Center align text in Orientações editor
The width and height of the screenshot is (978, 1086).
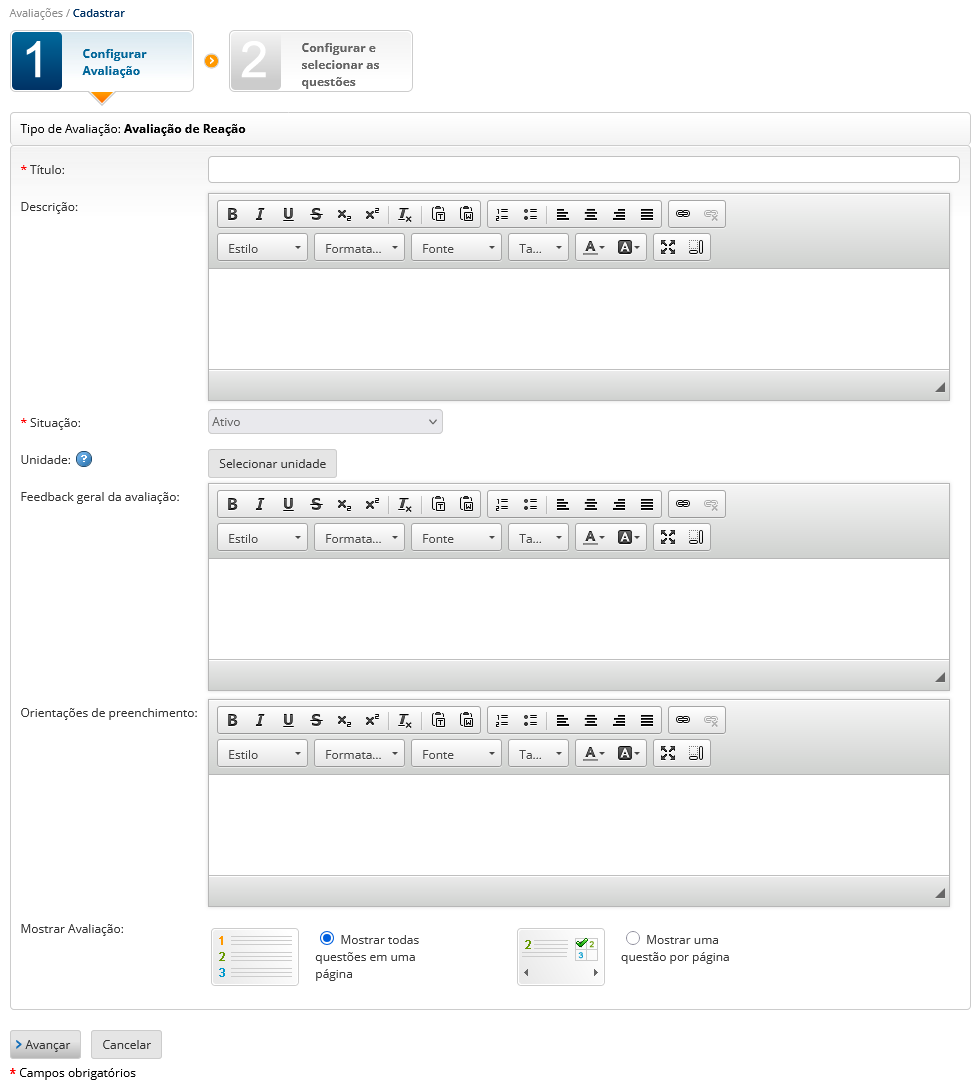click(591, 720)
